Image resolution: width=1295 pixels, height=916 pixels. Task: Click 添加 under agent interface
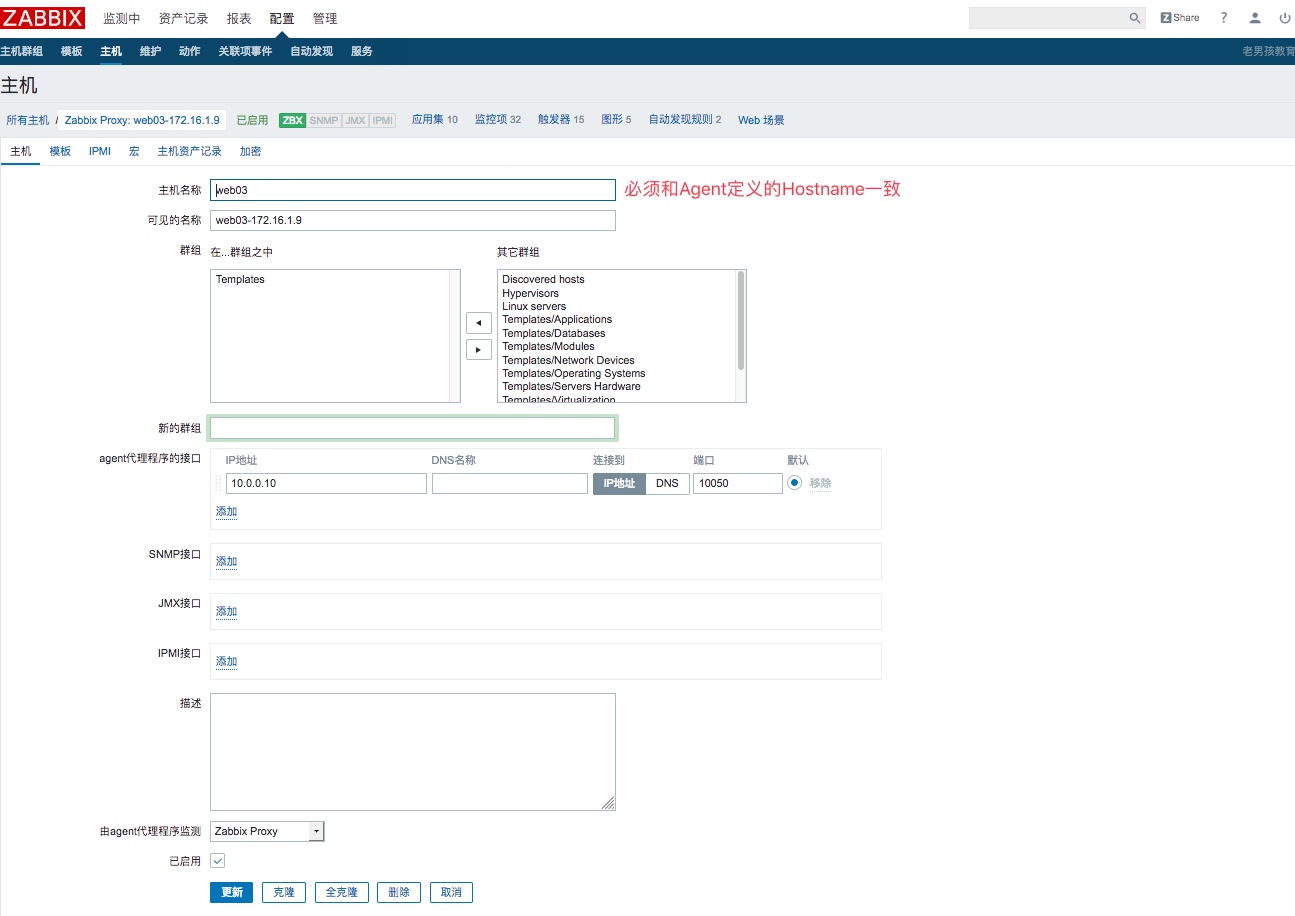pyautogui.click(x=227, y=512)
